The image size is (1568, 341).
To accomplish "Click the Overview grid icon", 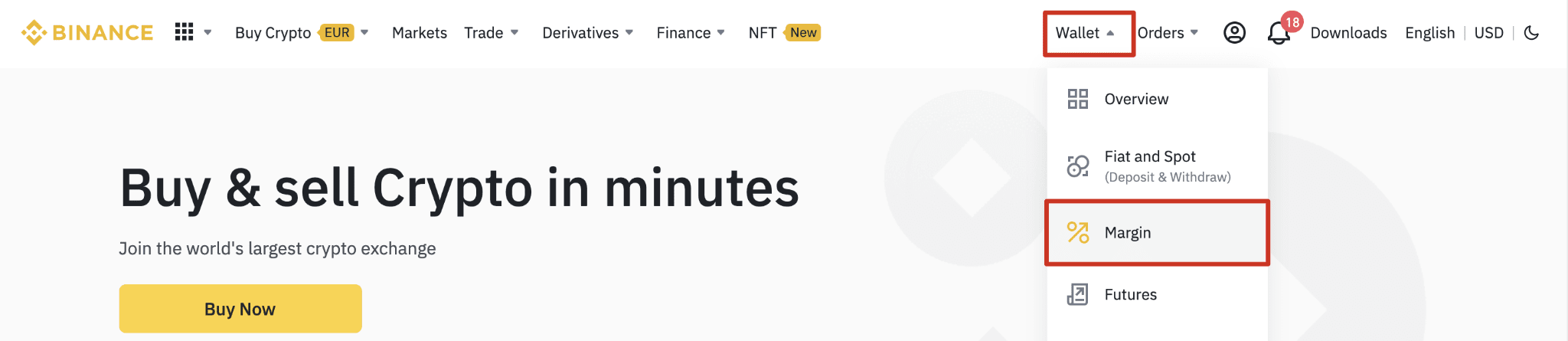I will (x=1078, y=99).
